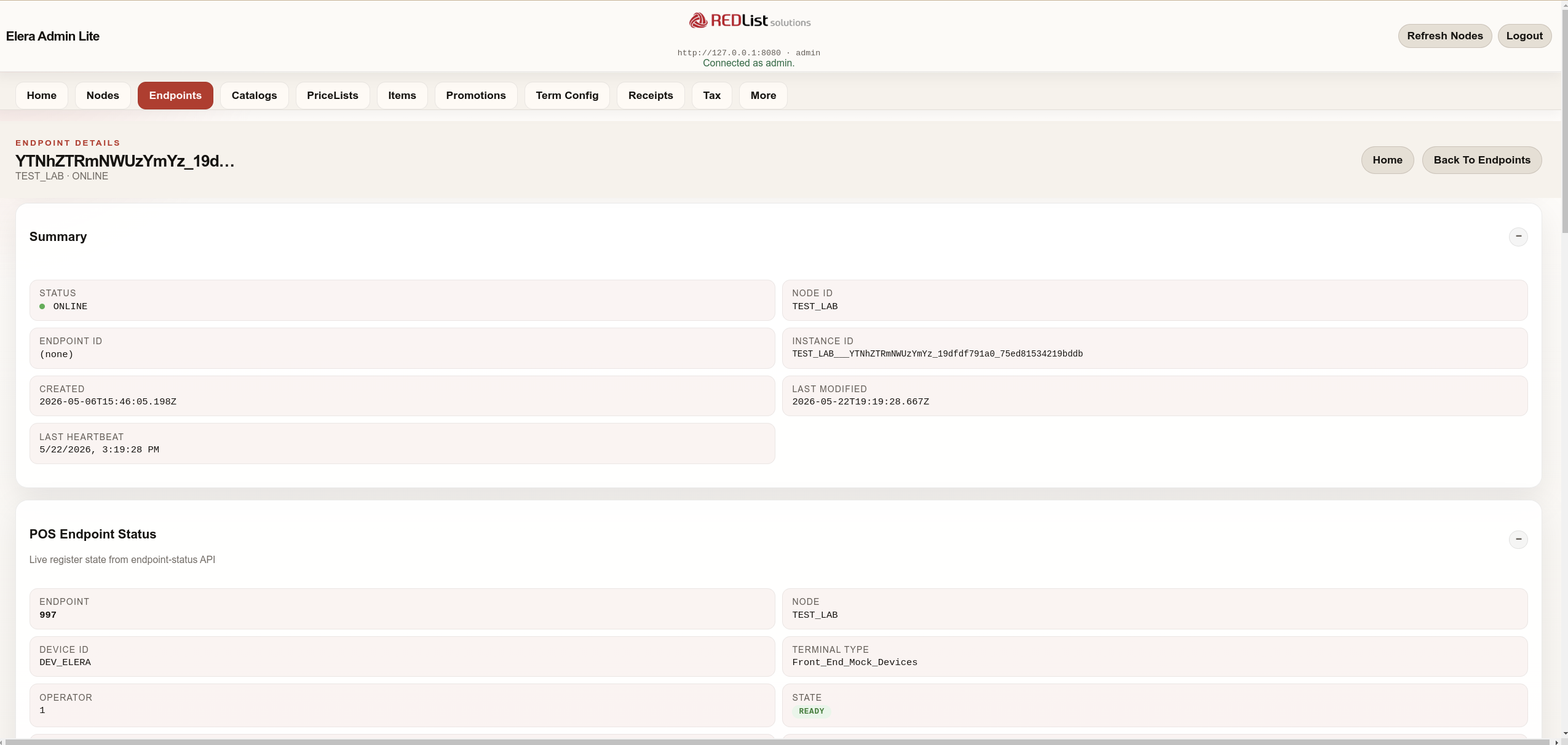Collapse the POS Endpoint Status section
The width and height of the screenshot is (1568, 745).
(1518, 539)
